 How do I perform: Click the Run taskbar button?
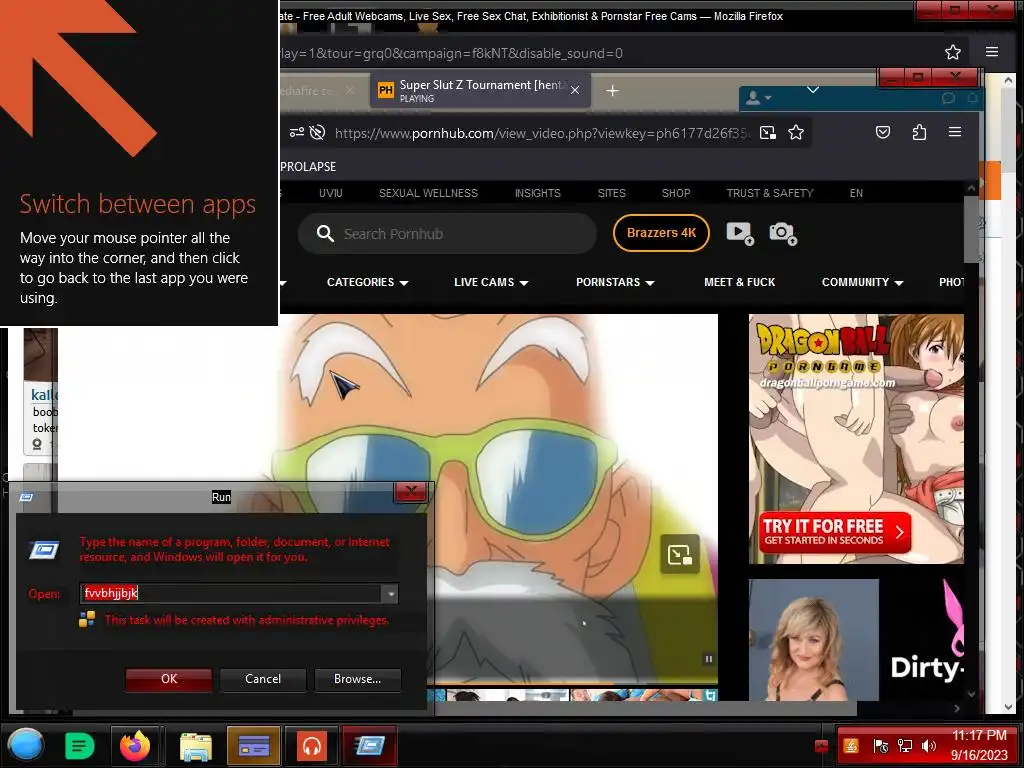tap(370, 745)
